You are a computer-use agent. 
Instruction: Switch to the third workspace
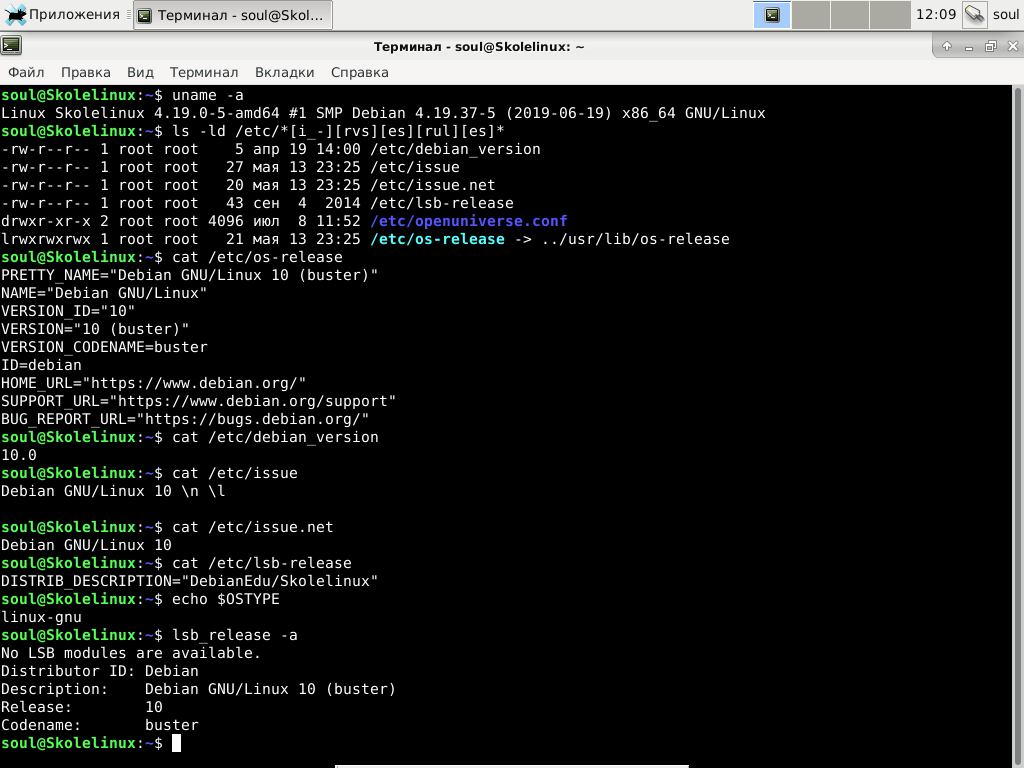click(x=850, y=15)
